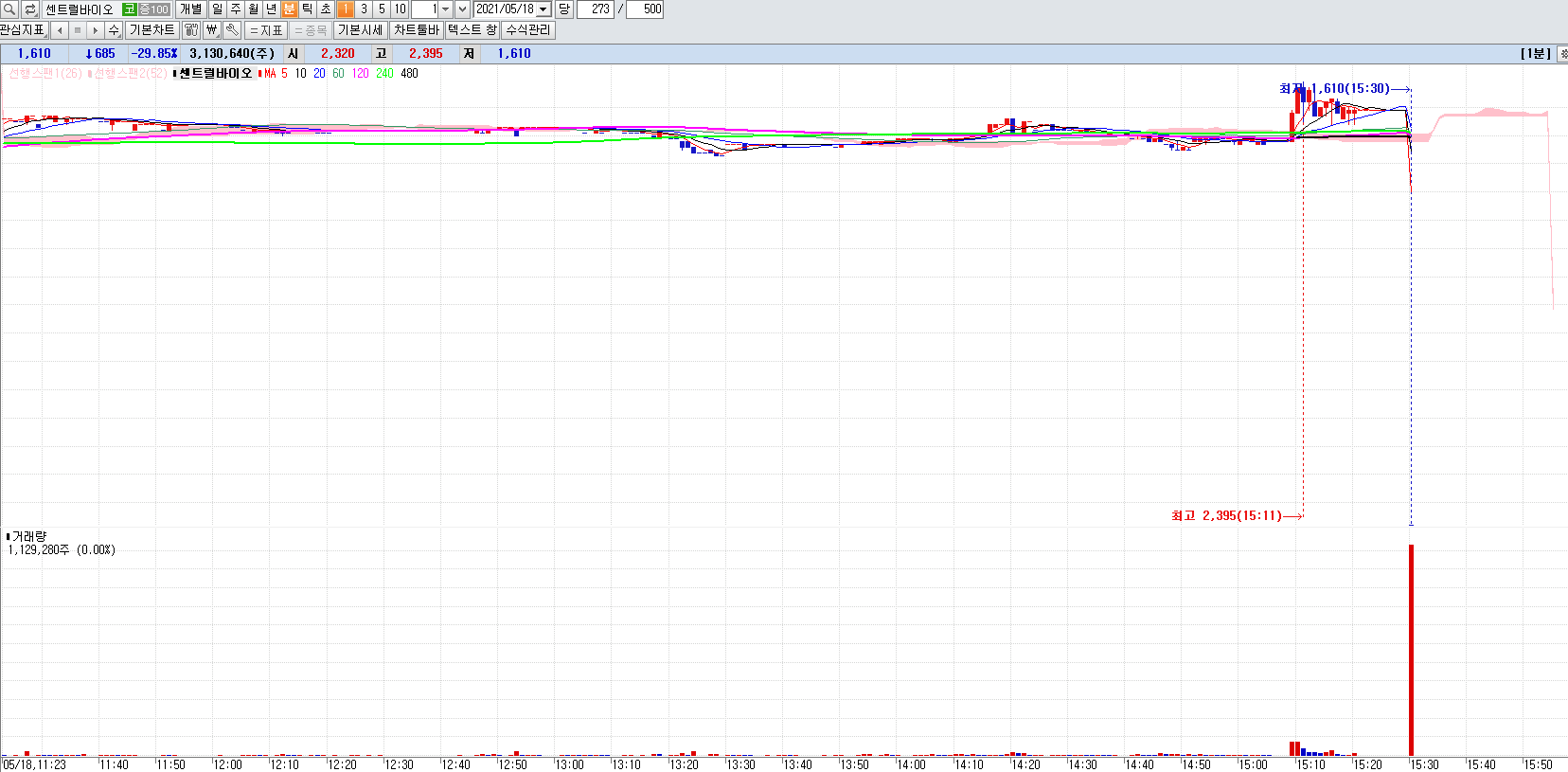Click the 15:00 time axis label
This screenshot has height=772, width=1568.
(1253, 764)
